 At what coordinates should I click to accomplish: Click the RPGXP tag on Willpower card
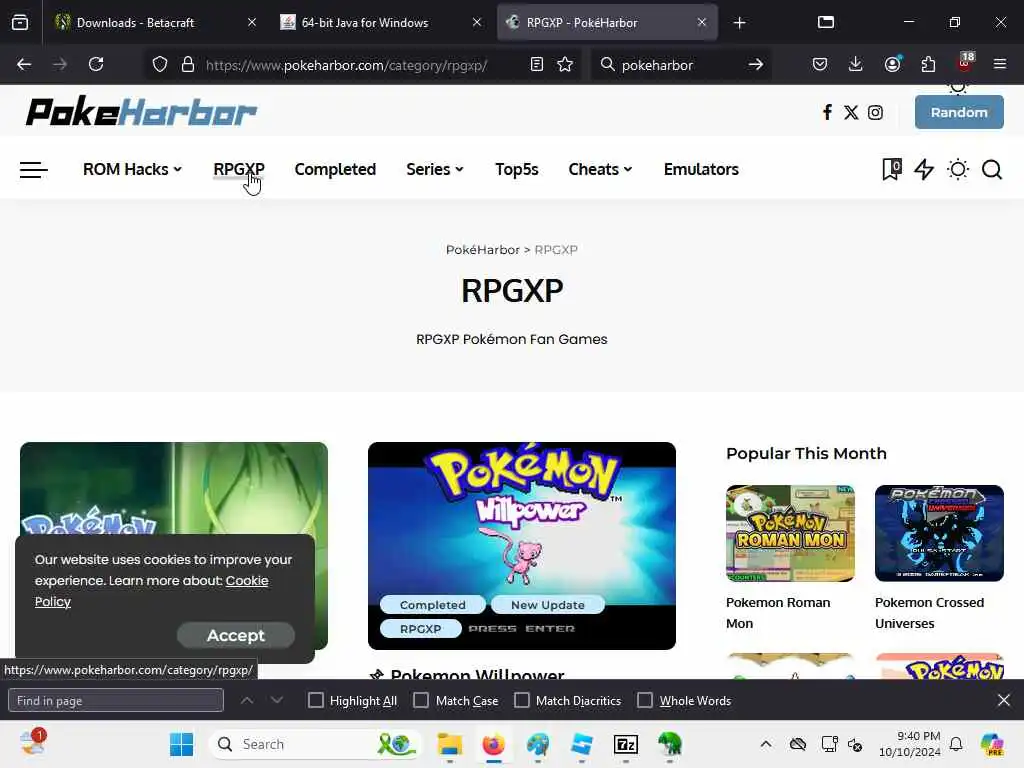tap(421, 629)
